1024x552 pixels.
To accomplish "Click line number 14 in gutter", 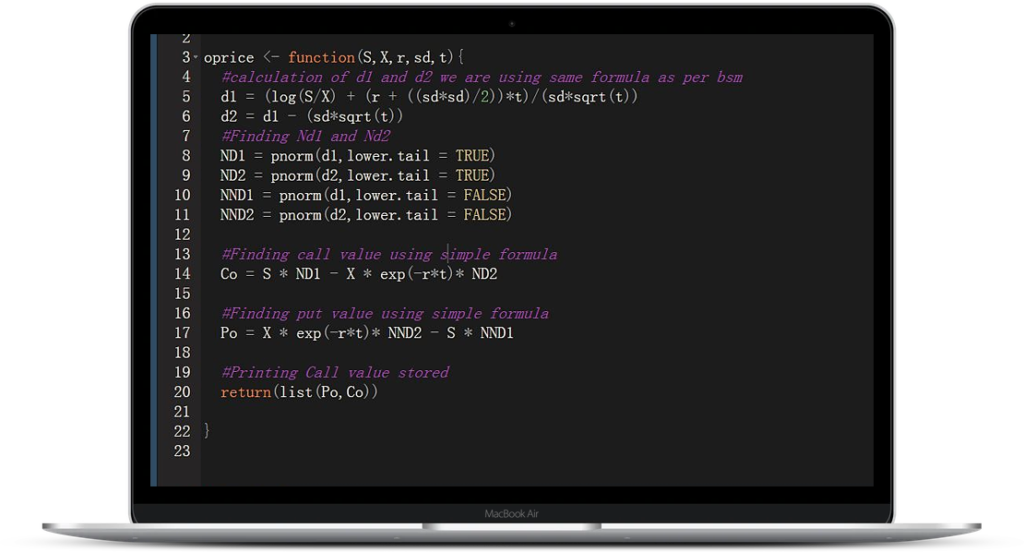I will (182, 274).
